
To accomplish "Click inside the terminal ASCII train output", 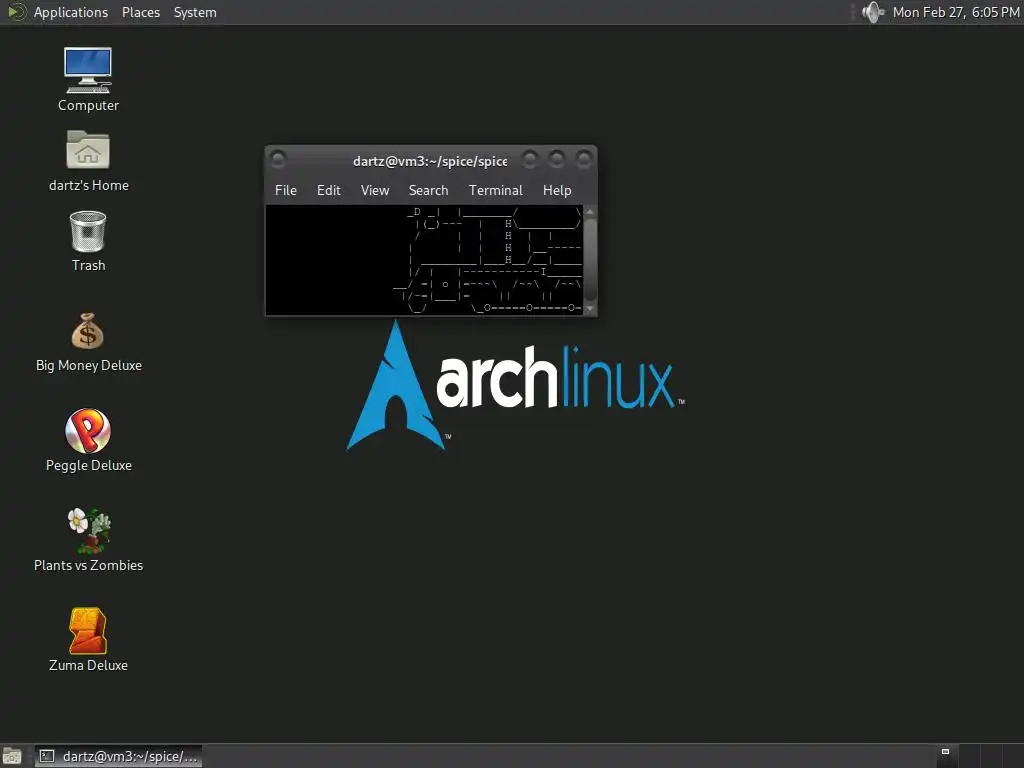I will click(x=424, y=260).
